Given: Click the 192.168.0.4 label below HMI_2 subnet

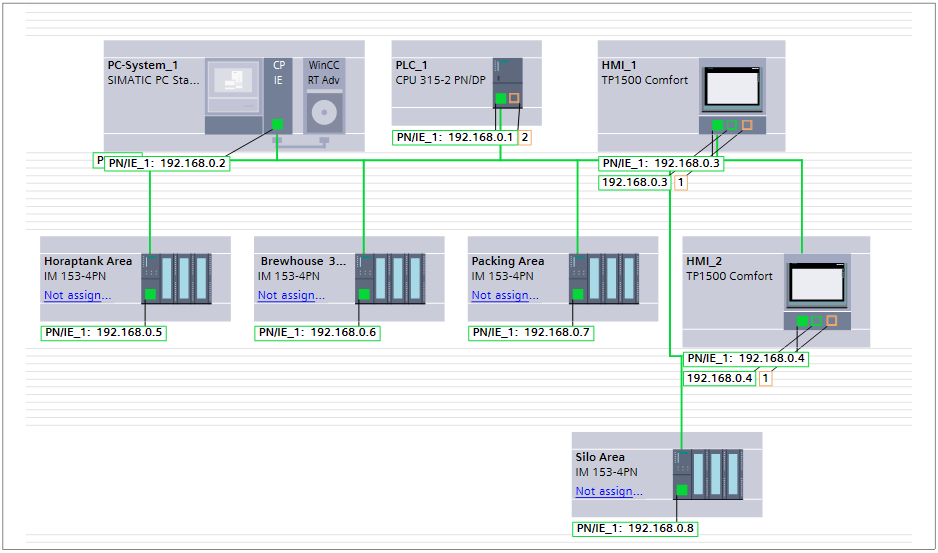Looking at the screenshot, I should pyautogui.click(x=720, y=378).
